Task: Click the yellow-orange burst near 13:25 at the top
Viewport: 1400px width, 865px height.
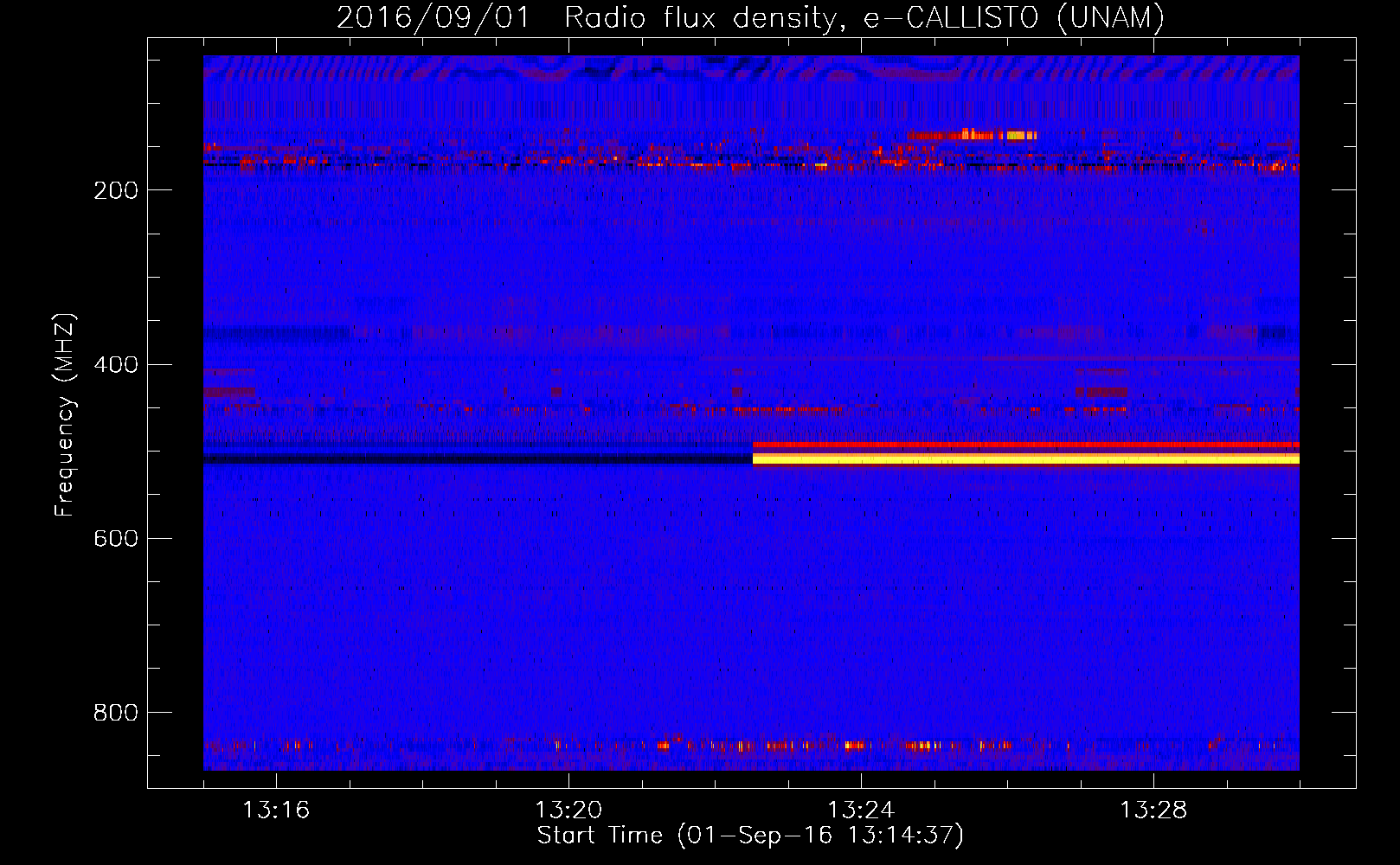Action: click(972, 135)
